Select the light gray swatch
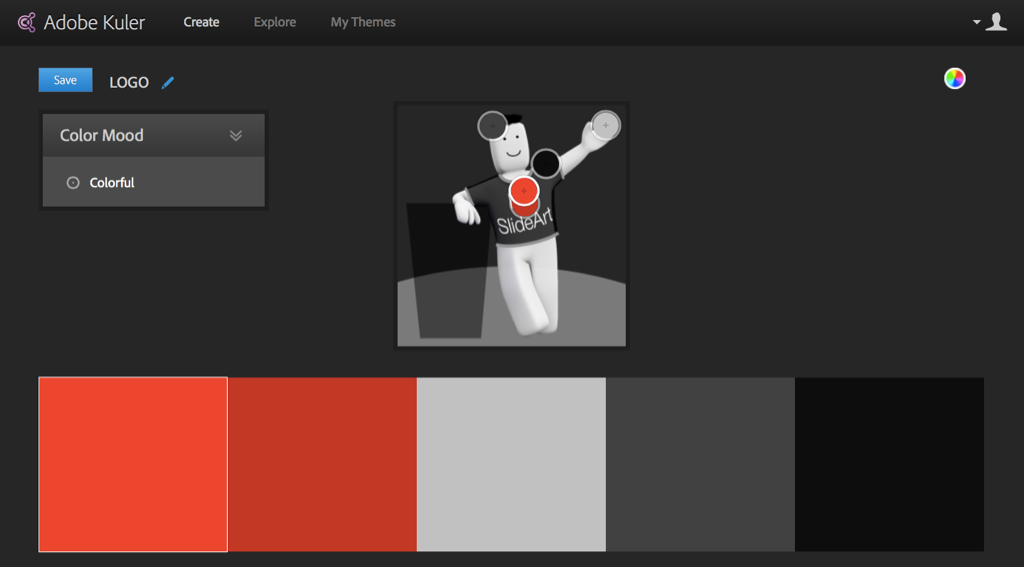1024x567 pixels. click(511, 464)
